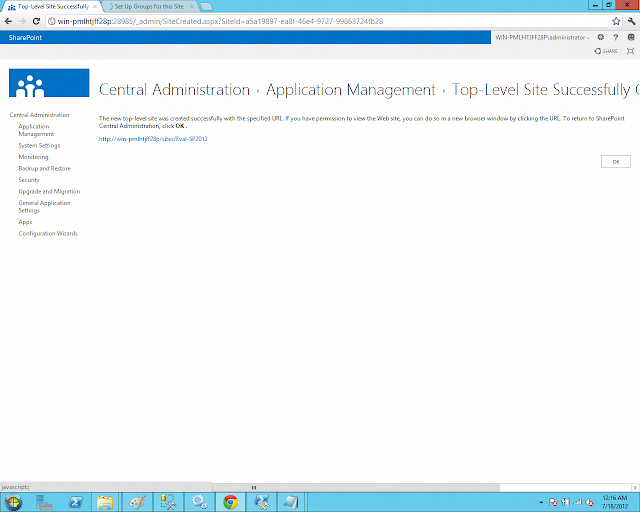Open Backup and Restore in left navigation
The height and width of the screenshot is (512, 640).
pos(44,168)
